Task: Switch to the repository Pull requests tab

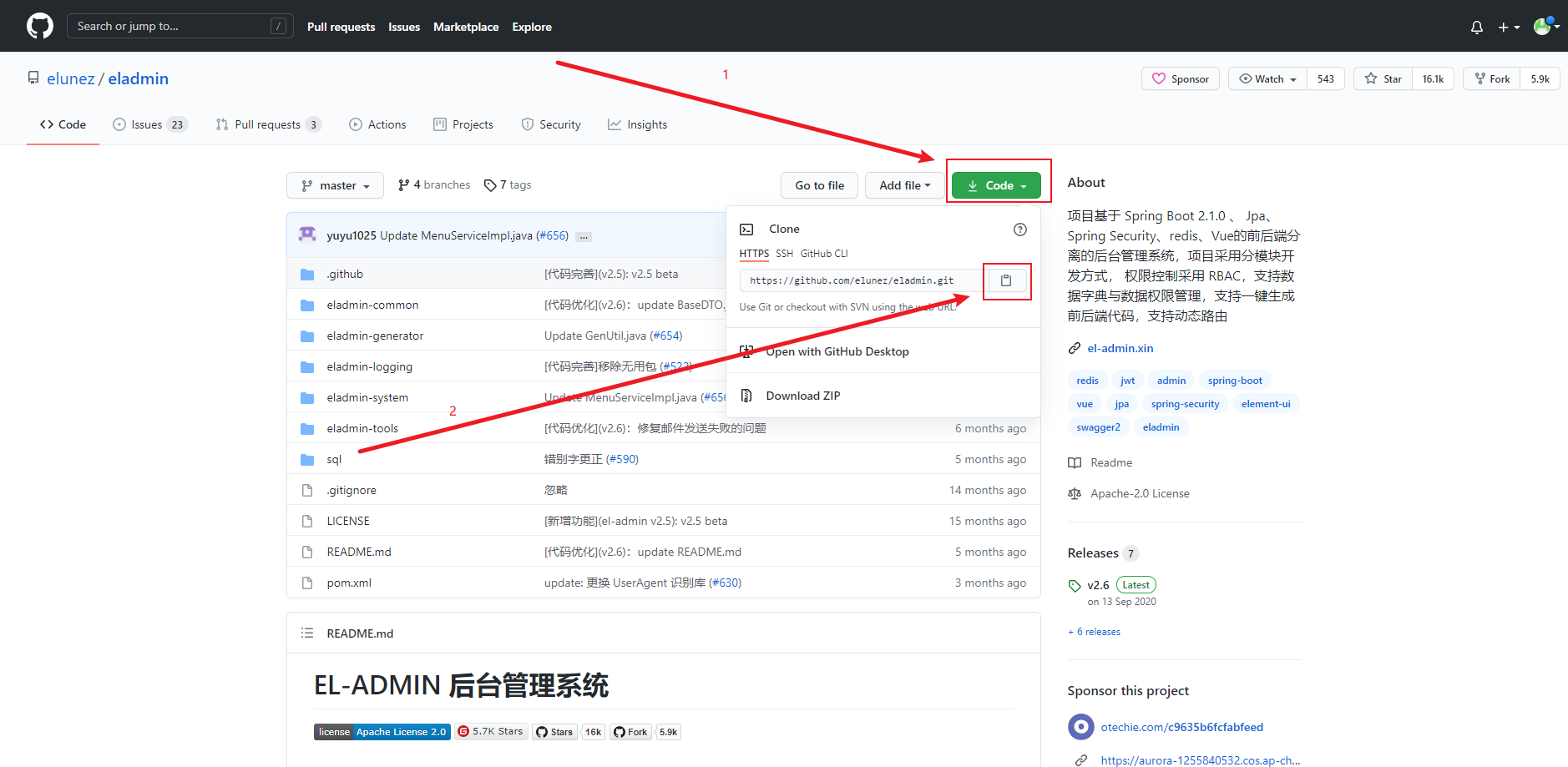Action: click(x=268, y=124)
